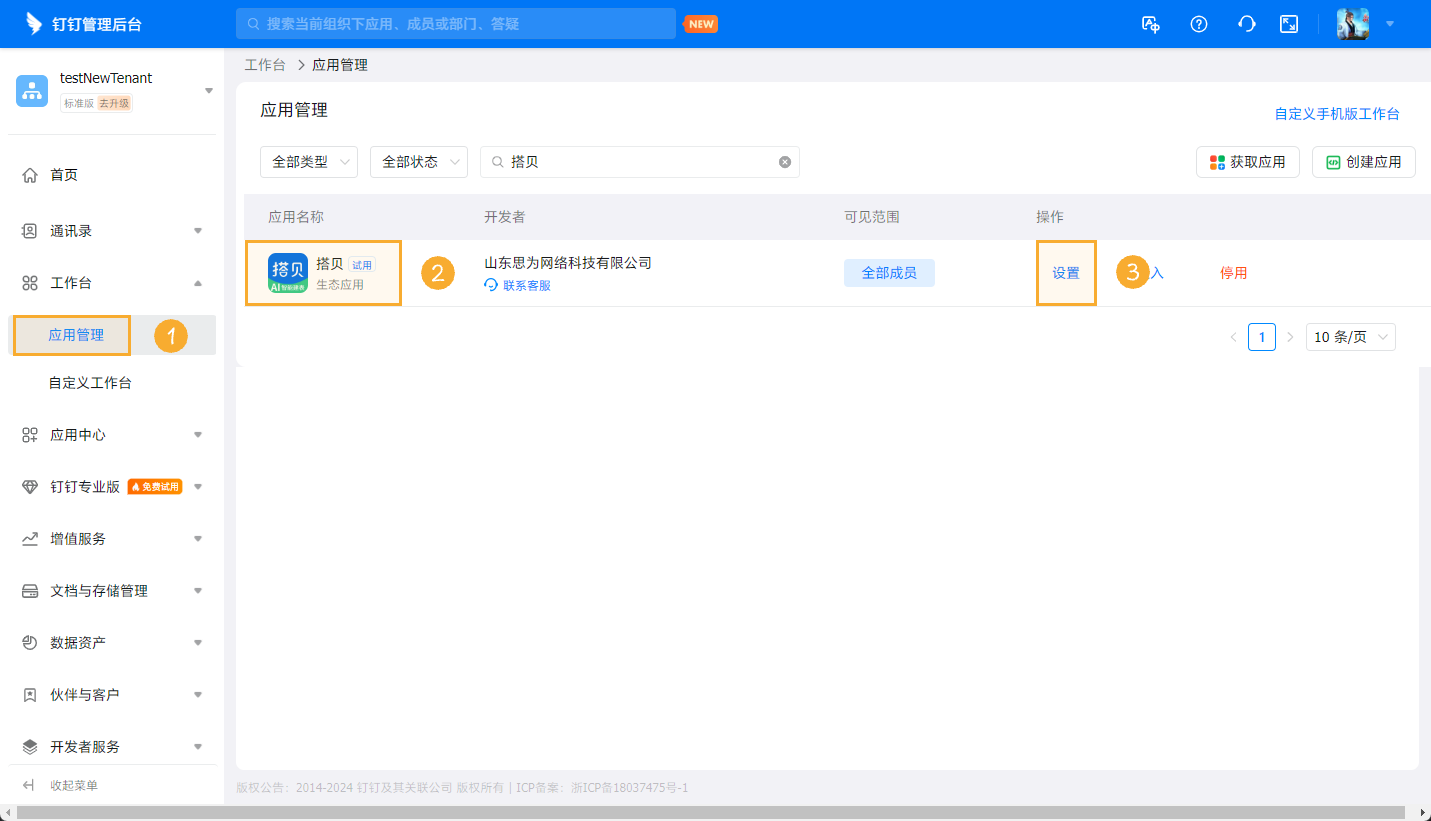Select page 1 in the pagination
This screenshot has height=821, width=1431.
pos(1261,337)
